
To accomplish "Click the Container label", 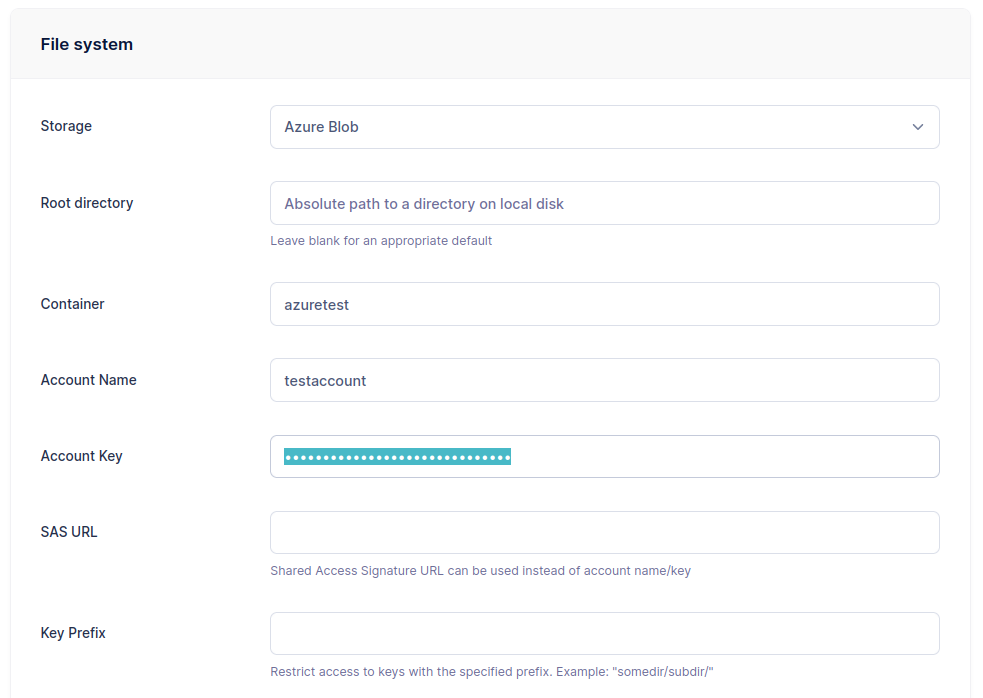I will 72,304.
